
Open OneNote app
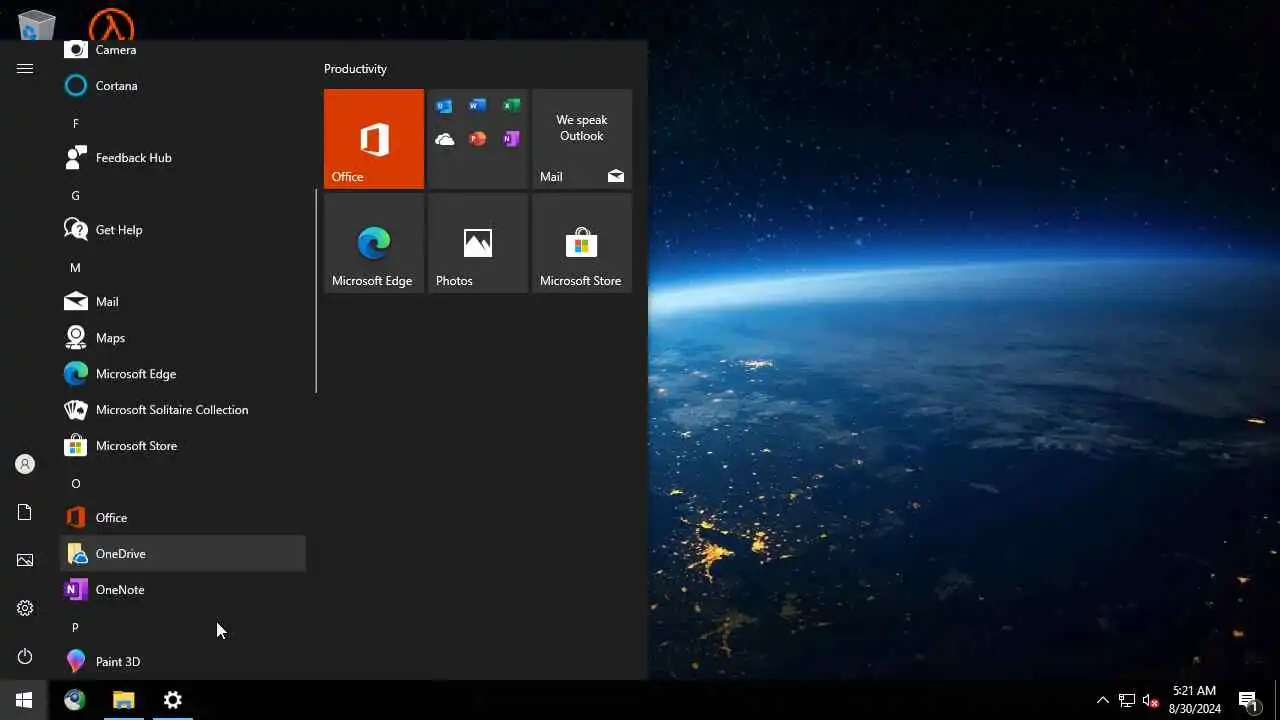click(183, 590)
